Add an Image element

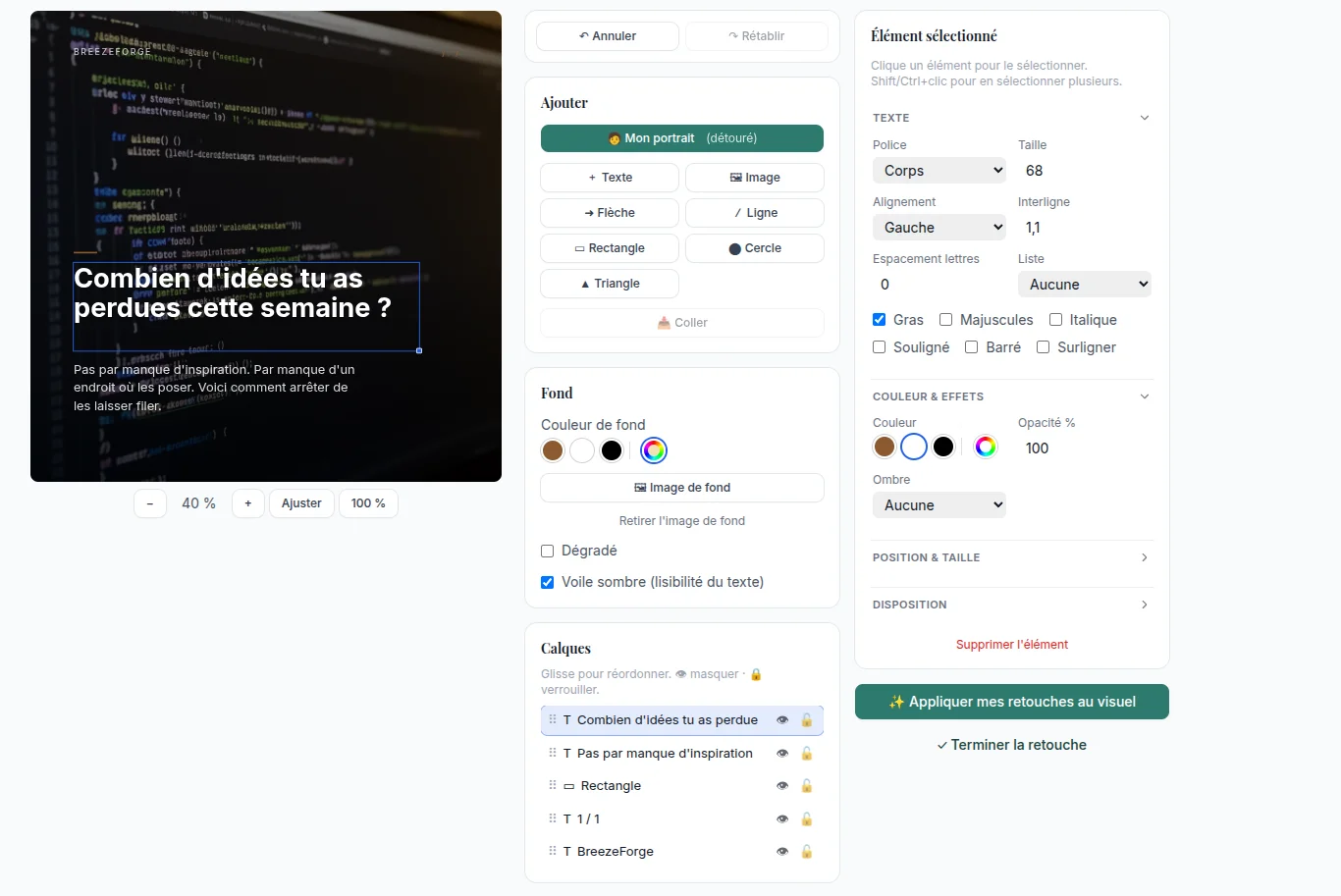pos(755,178)
